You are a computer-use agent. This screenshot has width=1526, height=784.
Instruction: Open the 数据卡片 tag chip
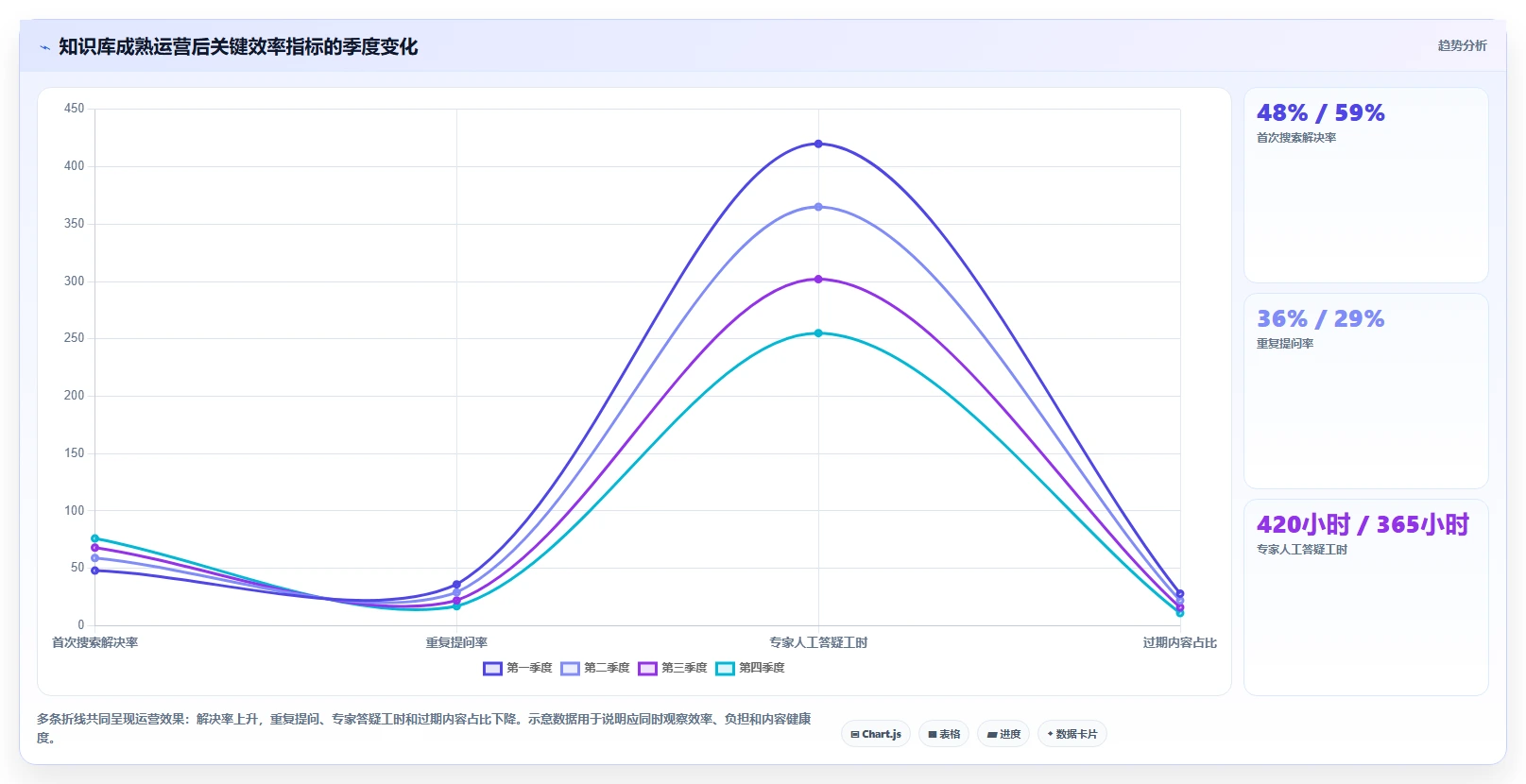1072,734
